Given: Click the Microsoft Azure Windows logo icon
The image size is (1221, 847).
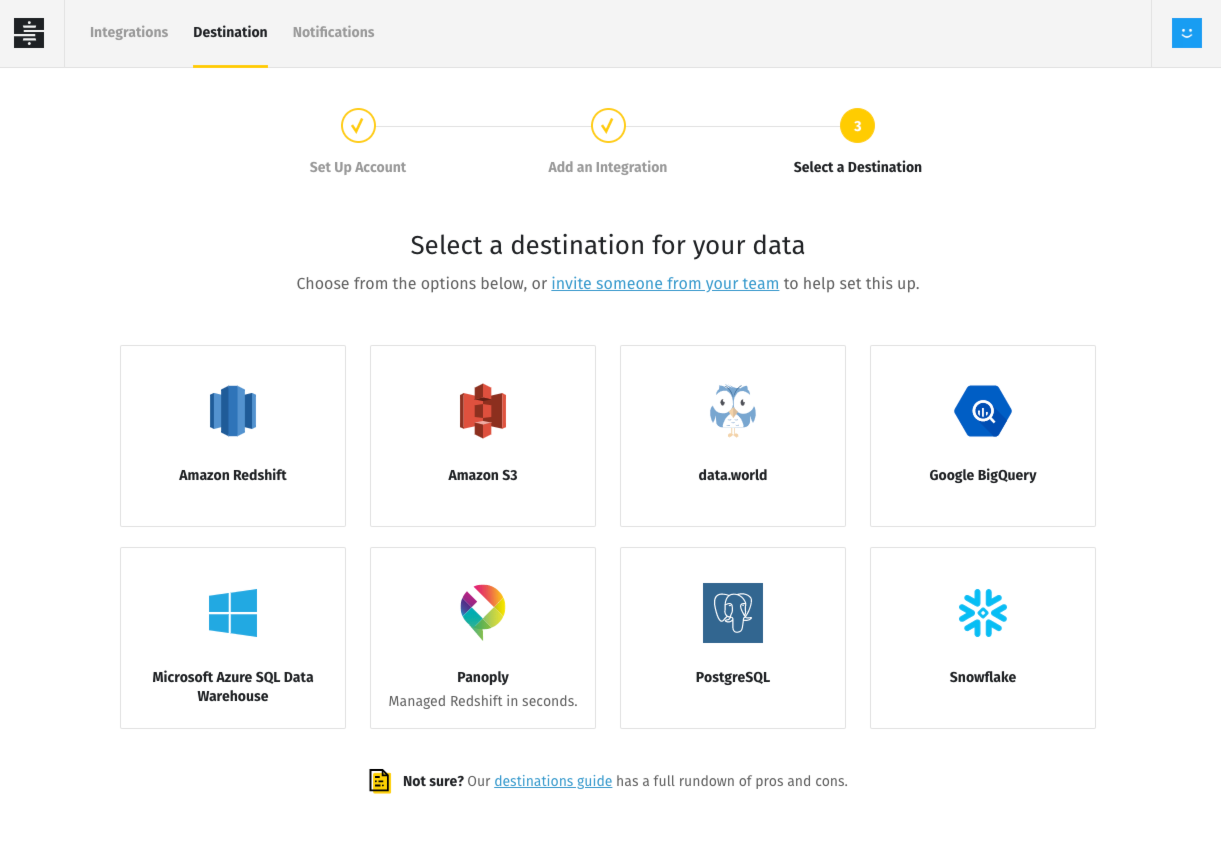Looking at the screenshot, I should pyautogui.click(x=233, y=613).
